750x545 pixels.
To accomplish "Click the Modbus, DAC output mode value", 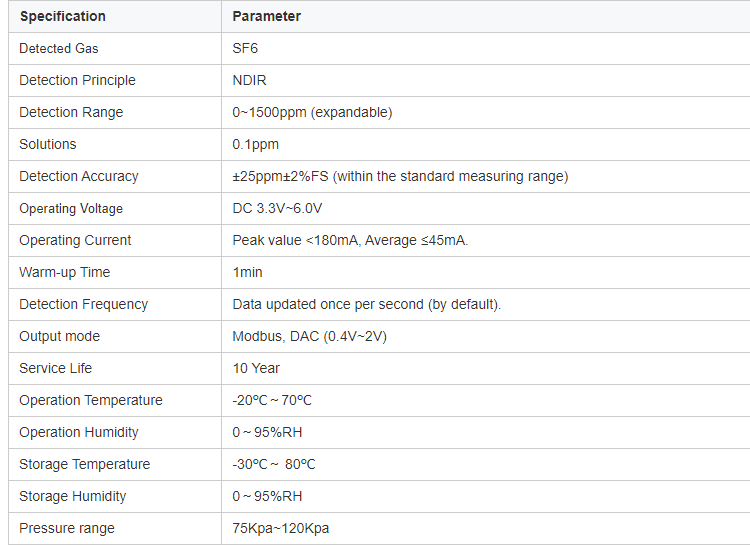I will click(x=309, y=336).
